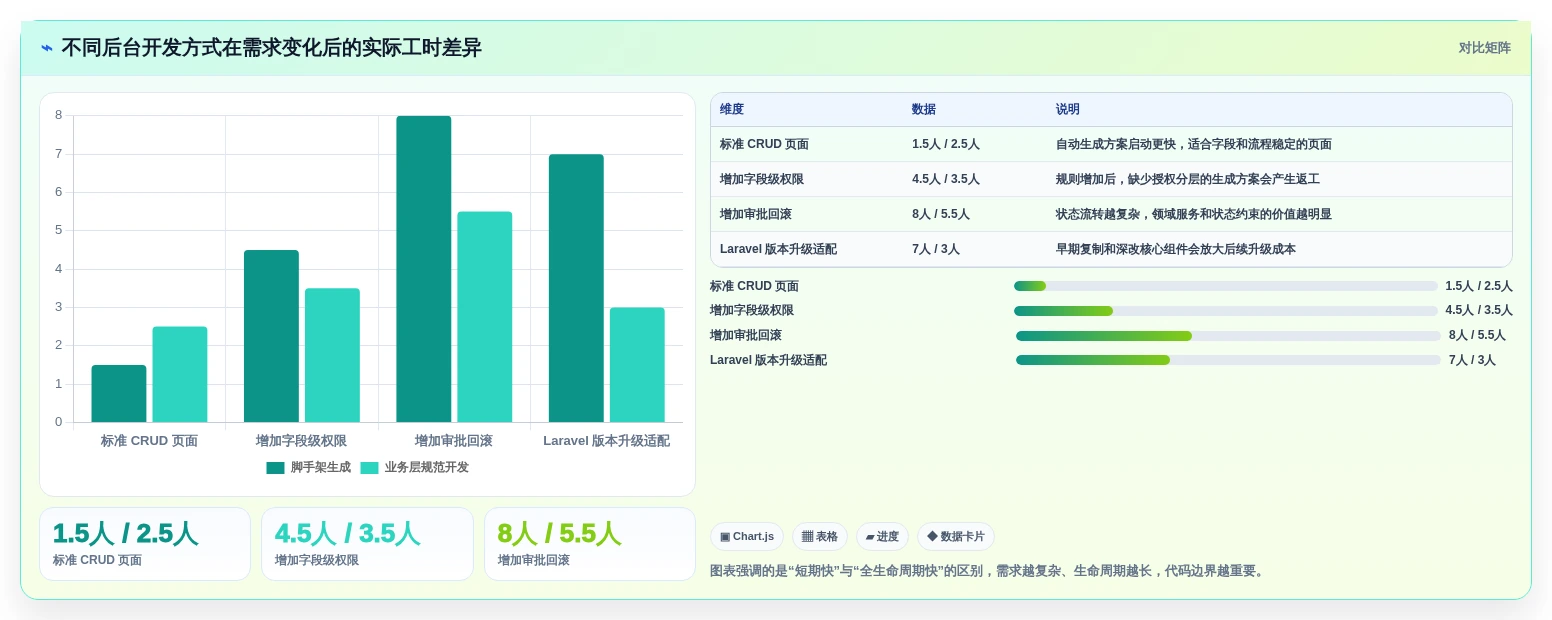
Task: Click the 业务层规范开发 bar for 增加字段级权限
Action: pos(332,355)
